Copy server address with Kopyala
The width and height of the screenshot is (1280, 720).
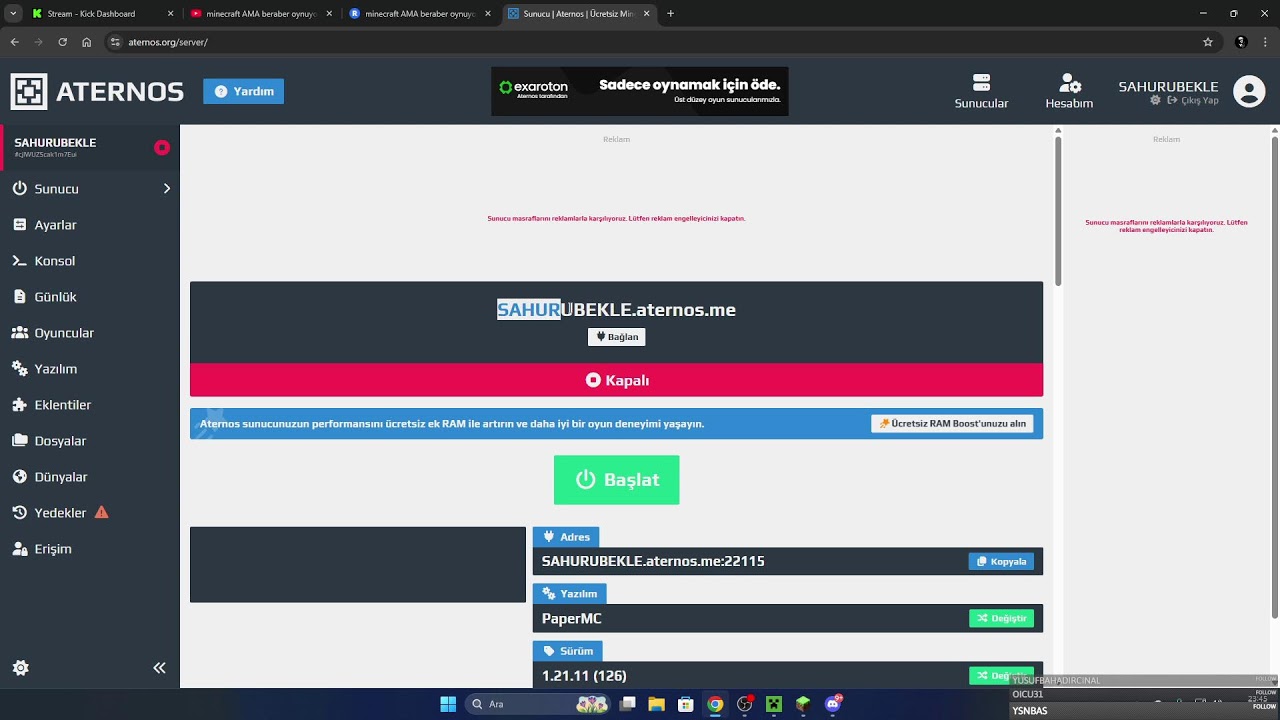(x=1001, y=561)
